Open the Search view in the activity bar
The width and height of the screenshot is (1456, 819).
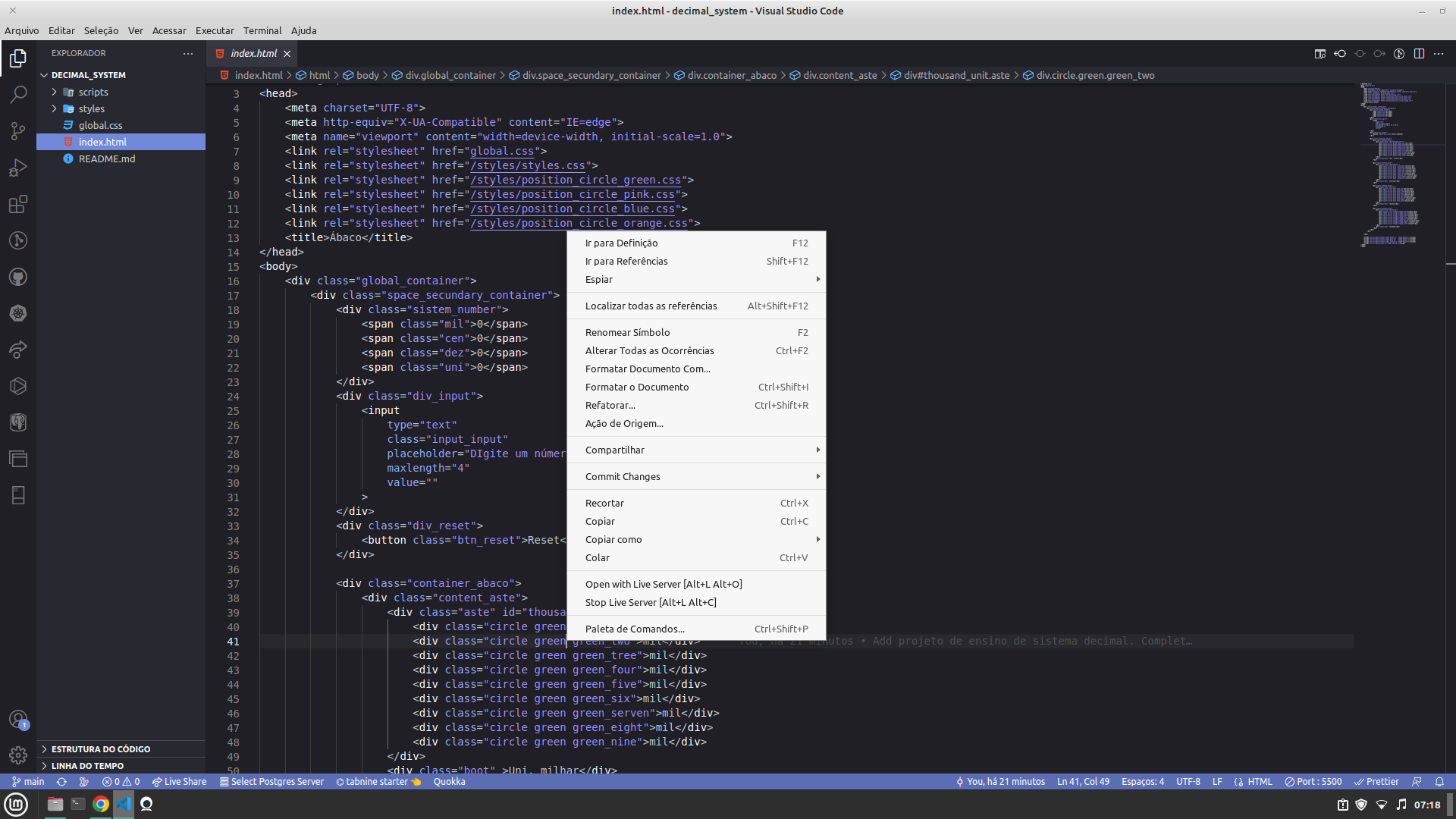coord(18,94)
